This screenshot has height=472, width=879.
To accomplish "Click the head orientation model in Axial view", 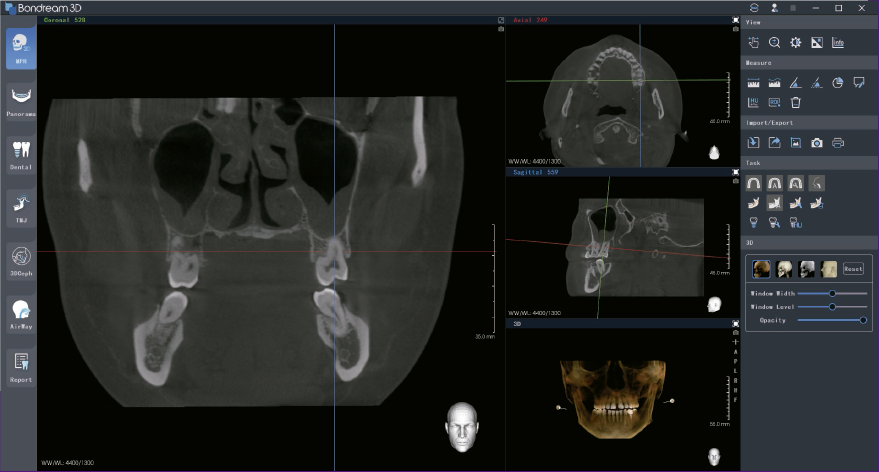I will [714, 152].
